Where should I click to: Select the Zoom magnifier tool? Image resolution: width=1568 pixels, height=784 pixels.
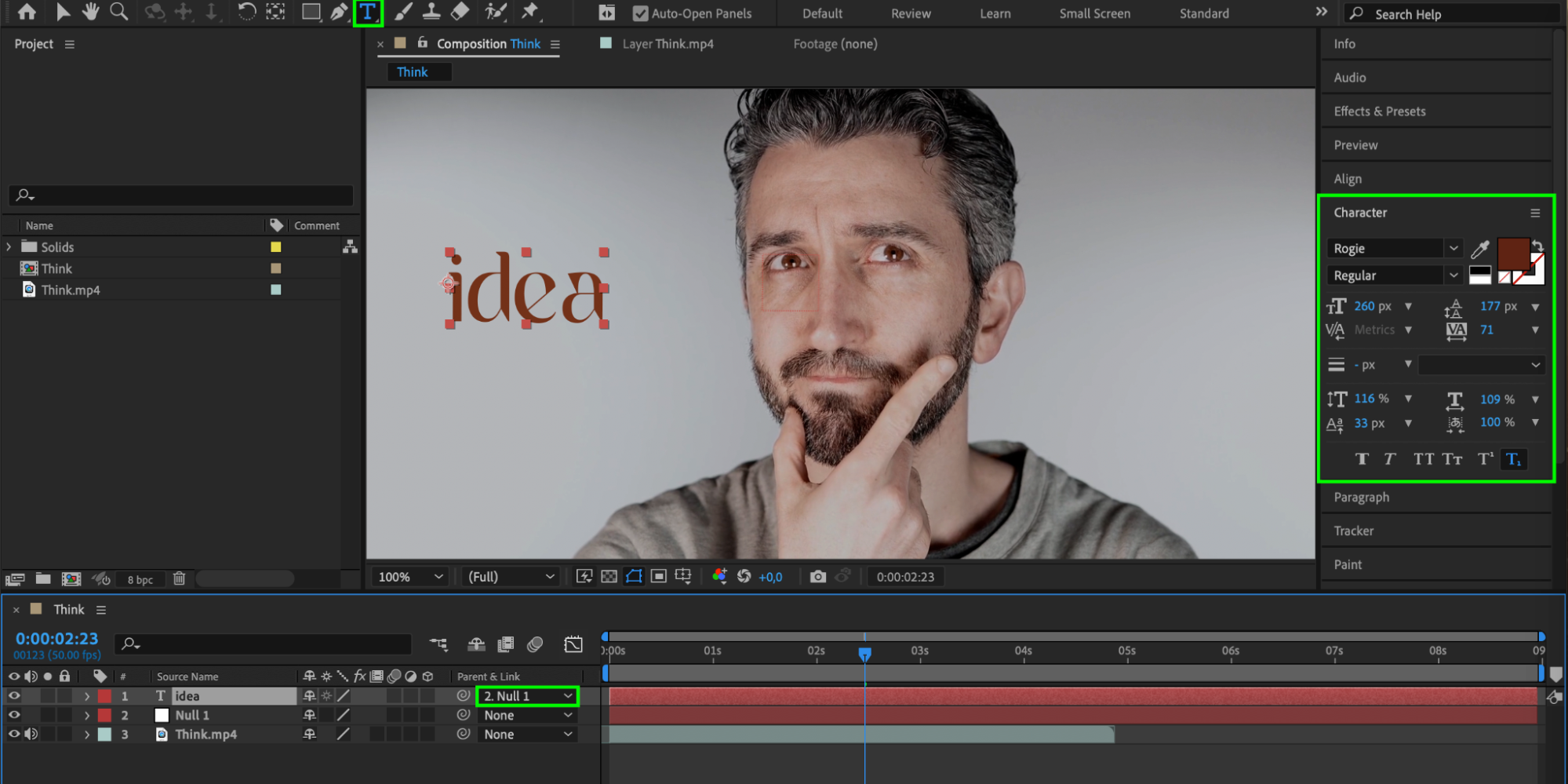119,12
